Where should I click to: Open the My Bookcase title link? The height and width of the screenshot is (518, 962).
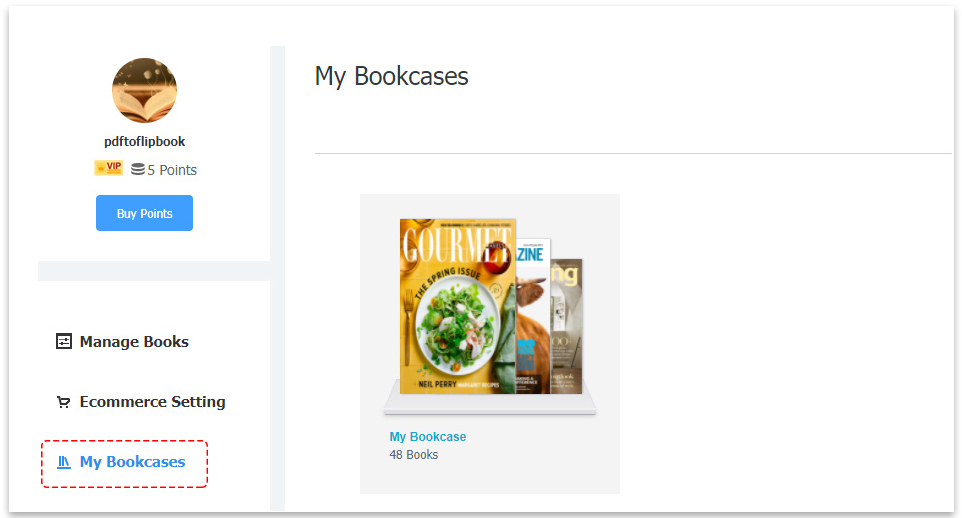click(x=428, y=437)
